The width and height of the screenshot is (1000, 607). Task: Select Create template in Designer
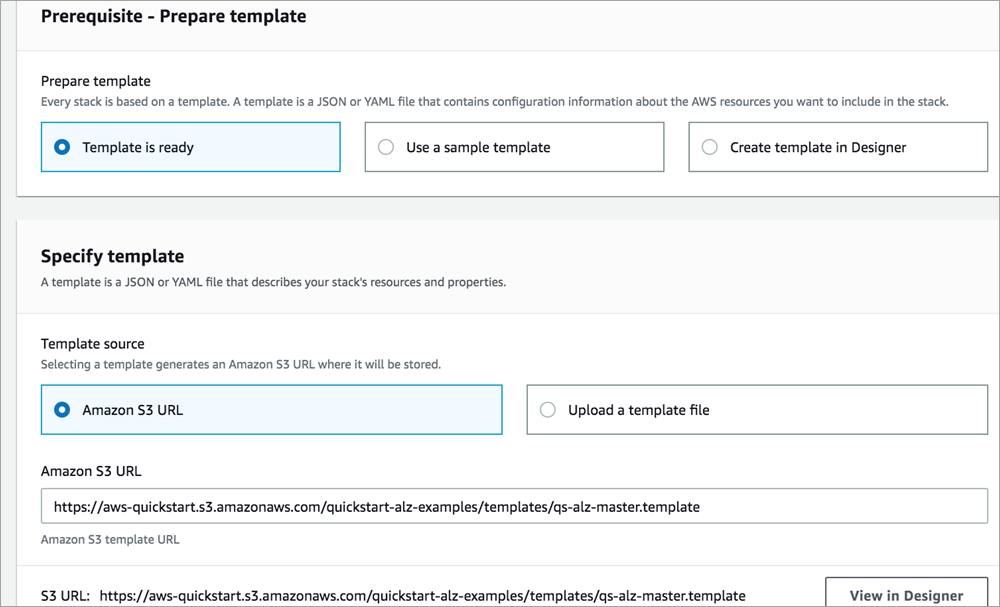click(838, 147)
